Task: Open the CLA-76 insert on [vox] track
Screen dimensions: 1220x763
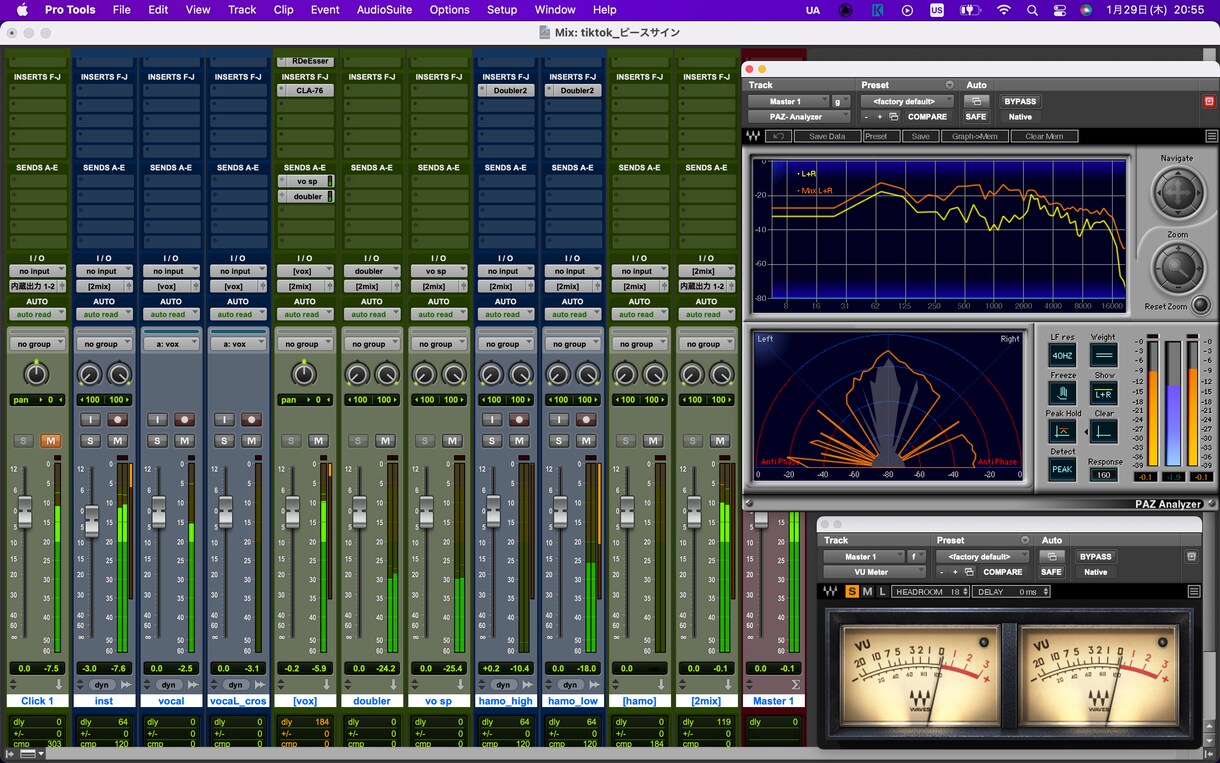Action: (x=305, y=91)
